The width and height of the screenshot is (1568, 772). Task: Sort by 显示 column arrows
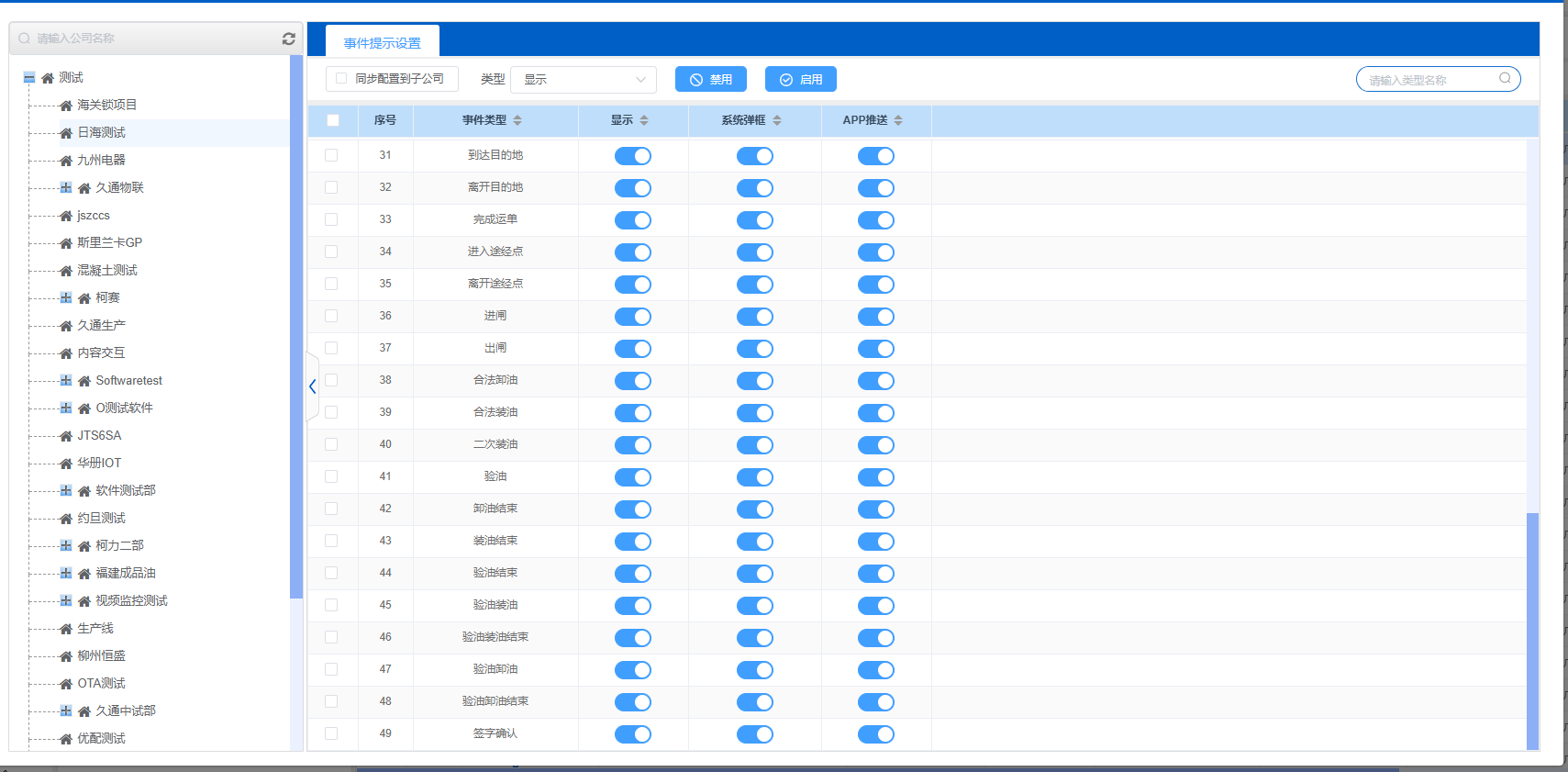click(644, 120)
